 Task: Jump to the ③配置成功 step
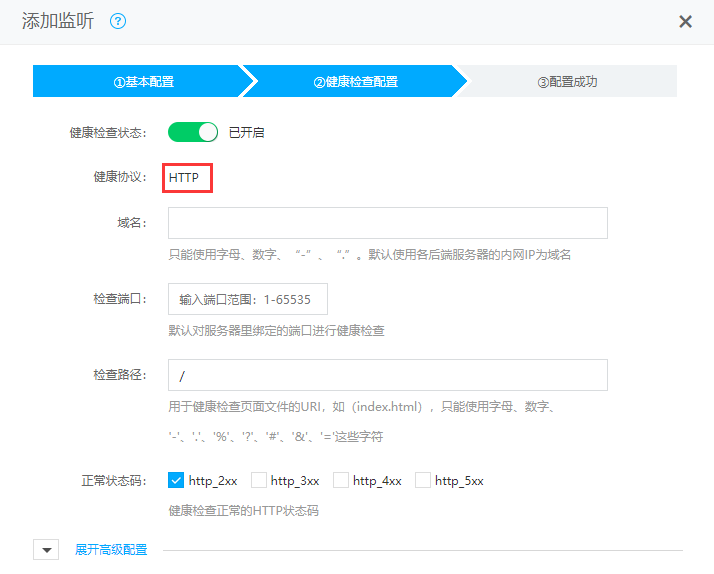pyautogui.click(x=567, y=82)
